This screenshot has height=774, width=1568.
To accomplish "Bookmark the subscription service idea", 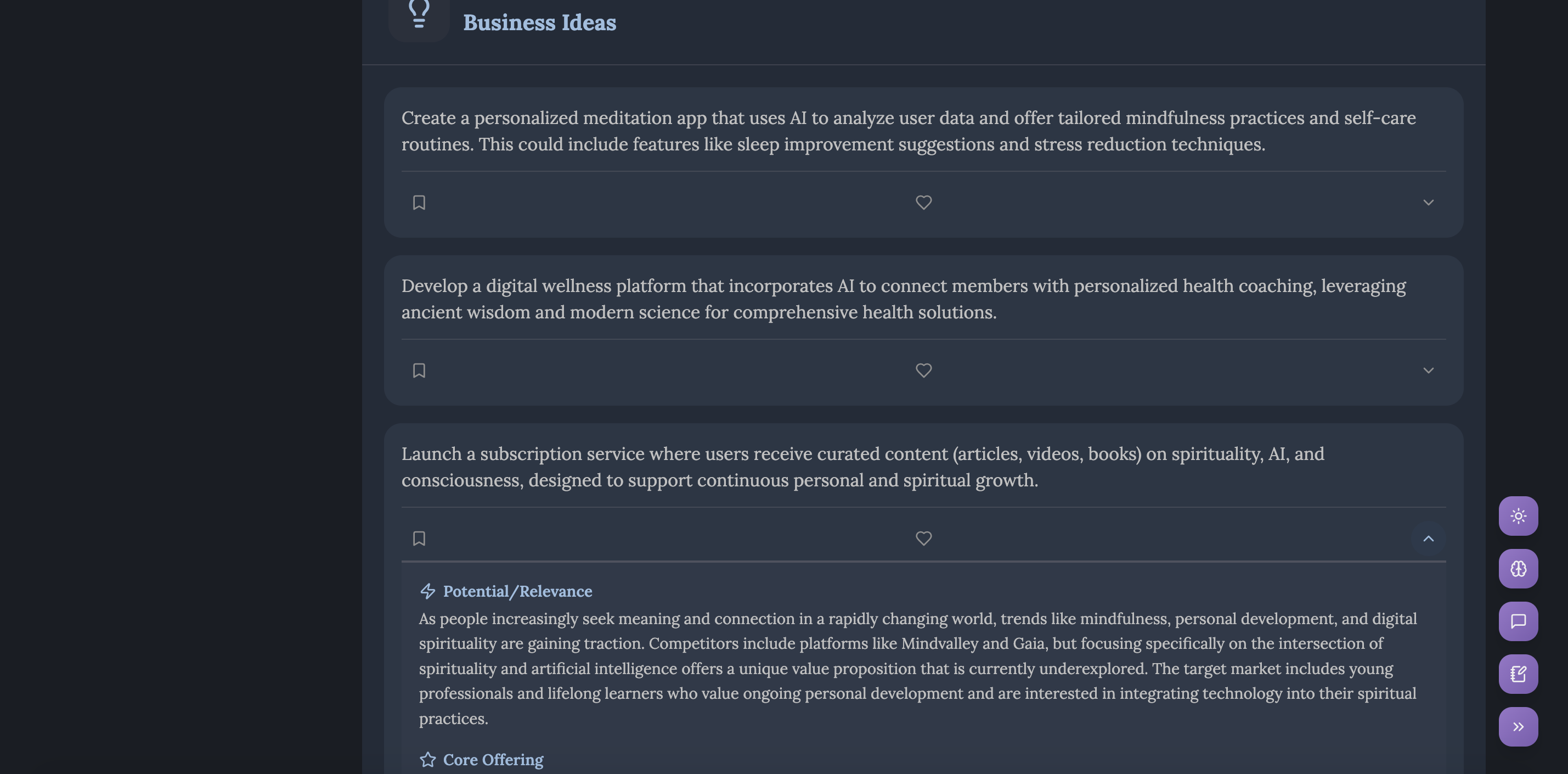I will (419, 539).
